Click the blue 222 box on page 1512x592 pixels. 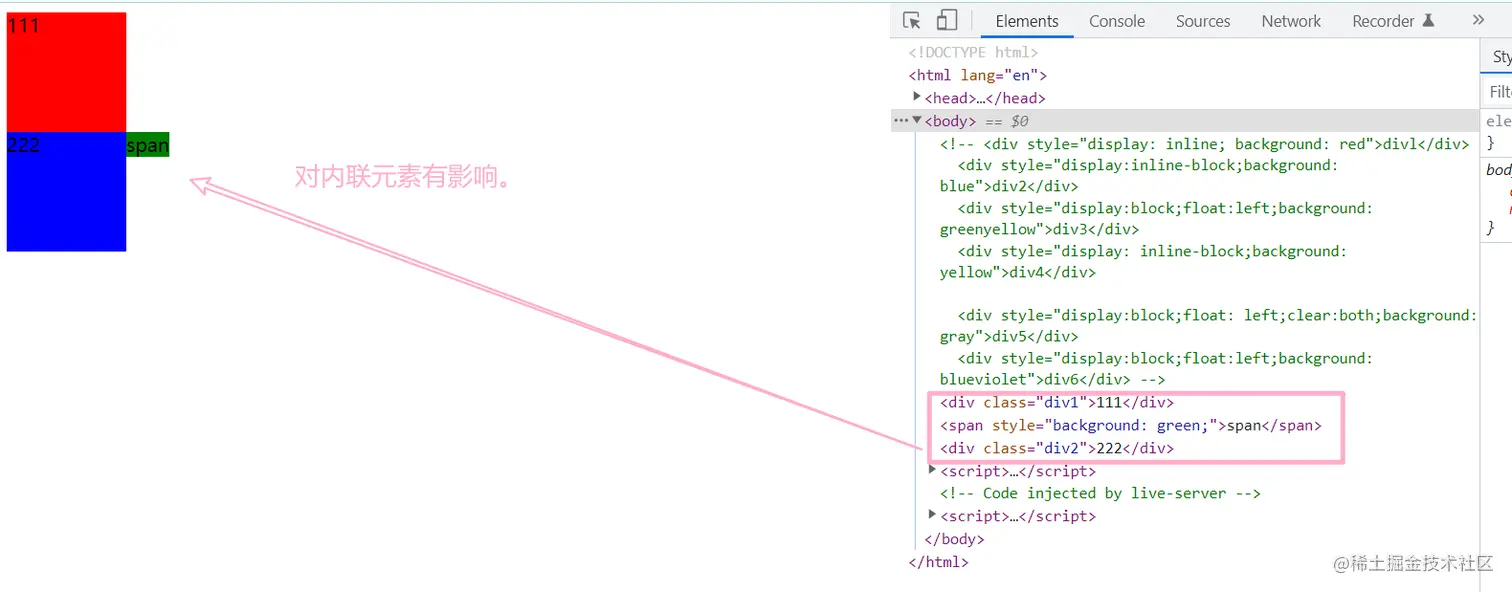coord(66,192)
